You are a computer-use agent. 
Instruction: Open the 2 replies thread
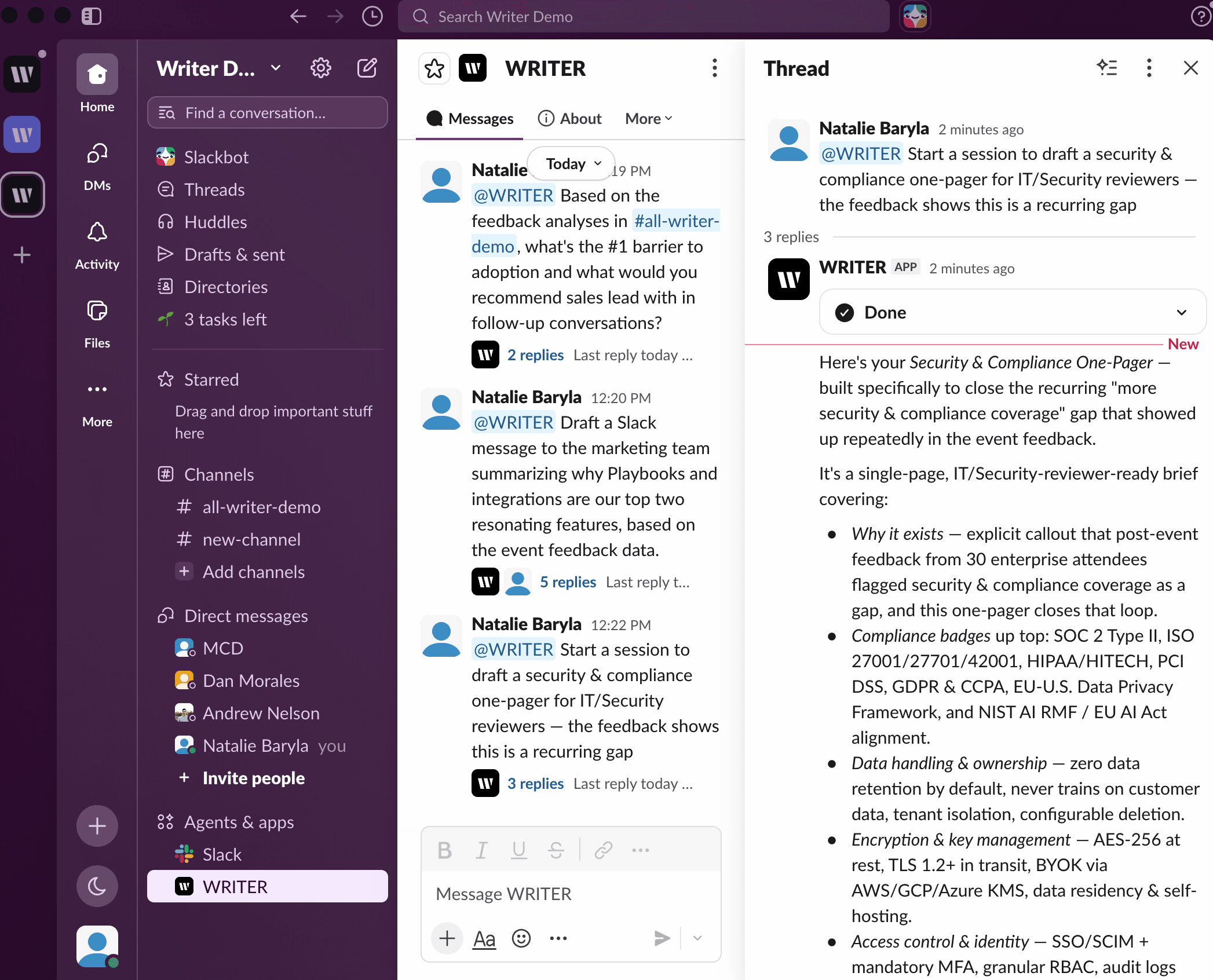tap(535, 354)
